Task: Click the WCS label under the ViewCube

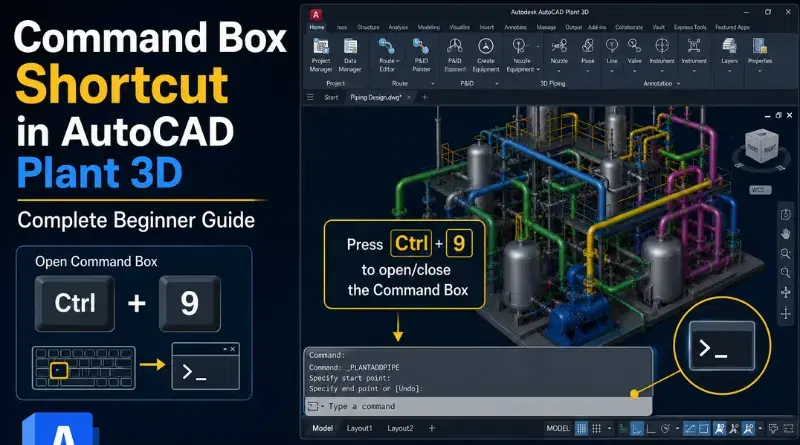Action: click(760, 190)
